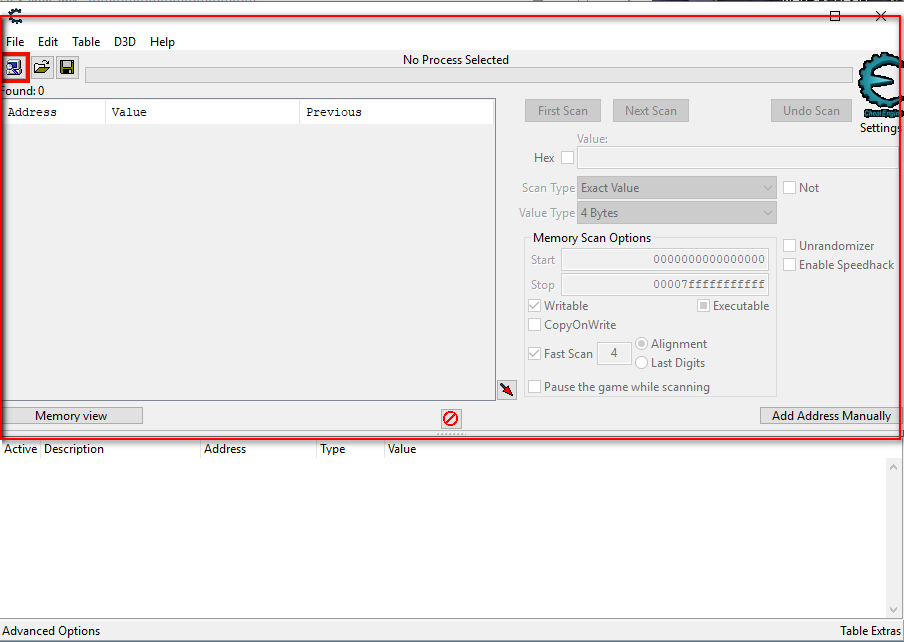
Task: Open Advanced Options panel
Action: tap(51, 631)
